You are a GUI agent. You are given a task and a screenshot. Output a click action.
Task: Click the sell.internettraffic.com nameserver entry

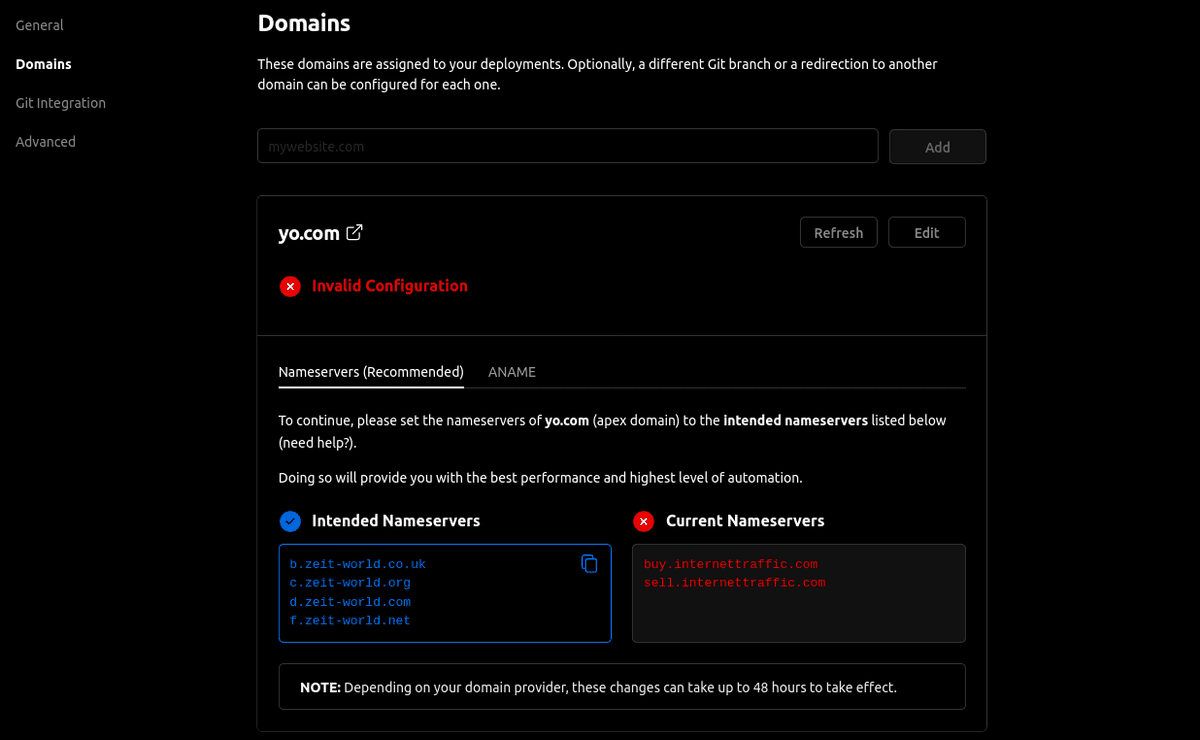coord(735,582)
